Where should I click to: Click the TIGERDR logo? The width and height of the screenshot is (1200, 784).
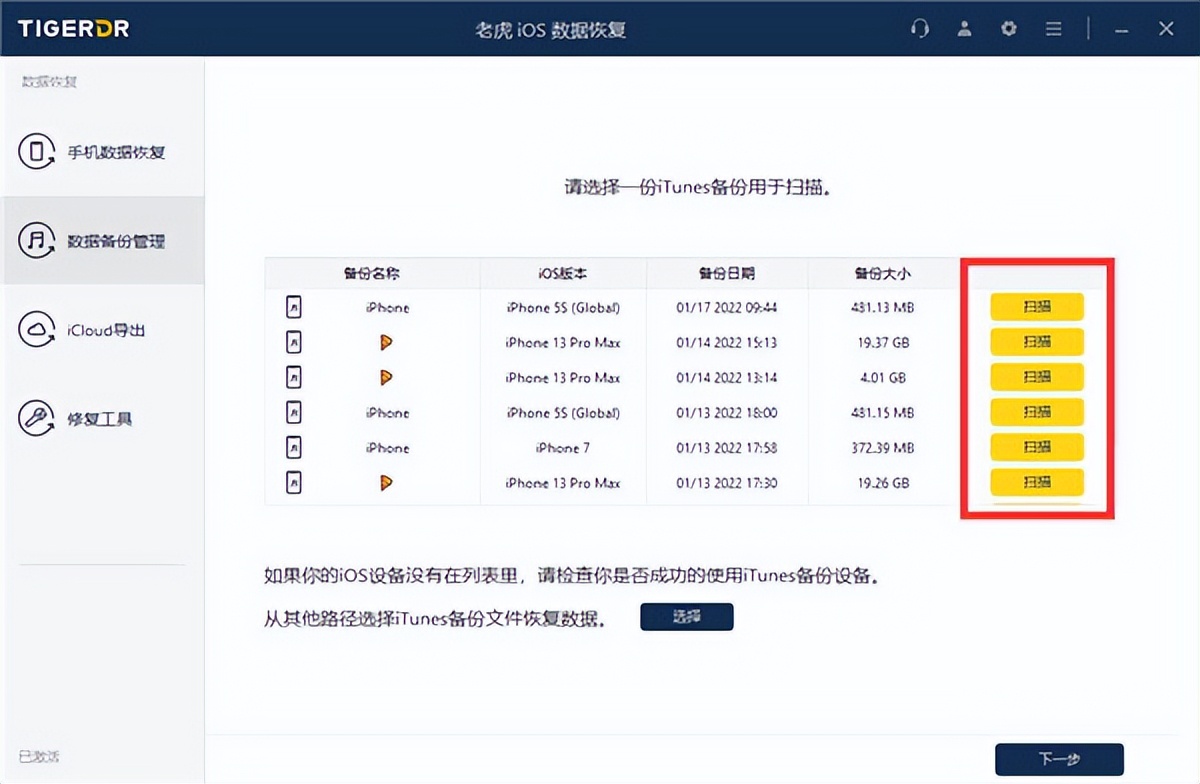click(x=72, y=28)
